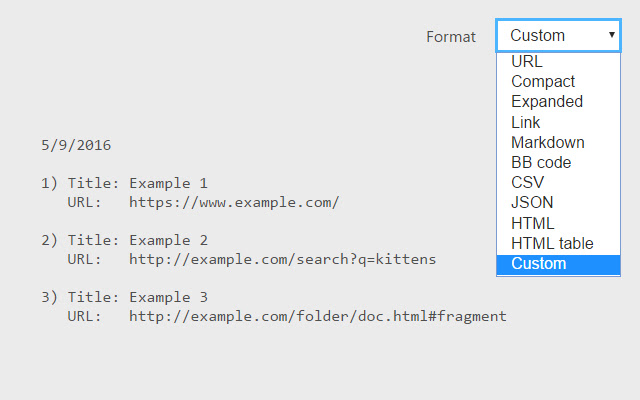Click the https://www.example.com/ URL text
Image resolution: width=640 pixels, height=400 pixels.
coord(234,202)
